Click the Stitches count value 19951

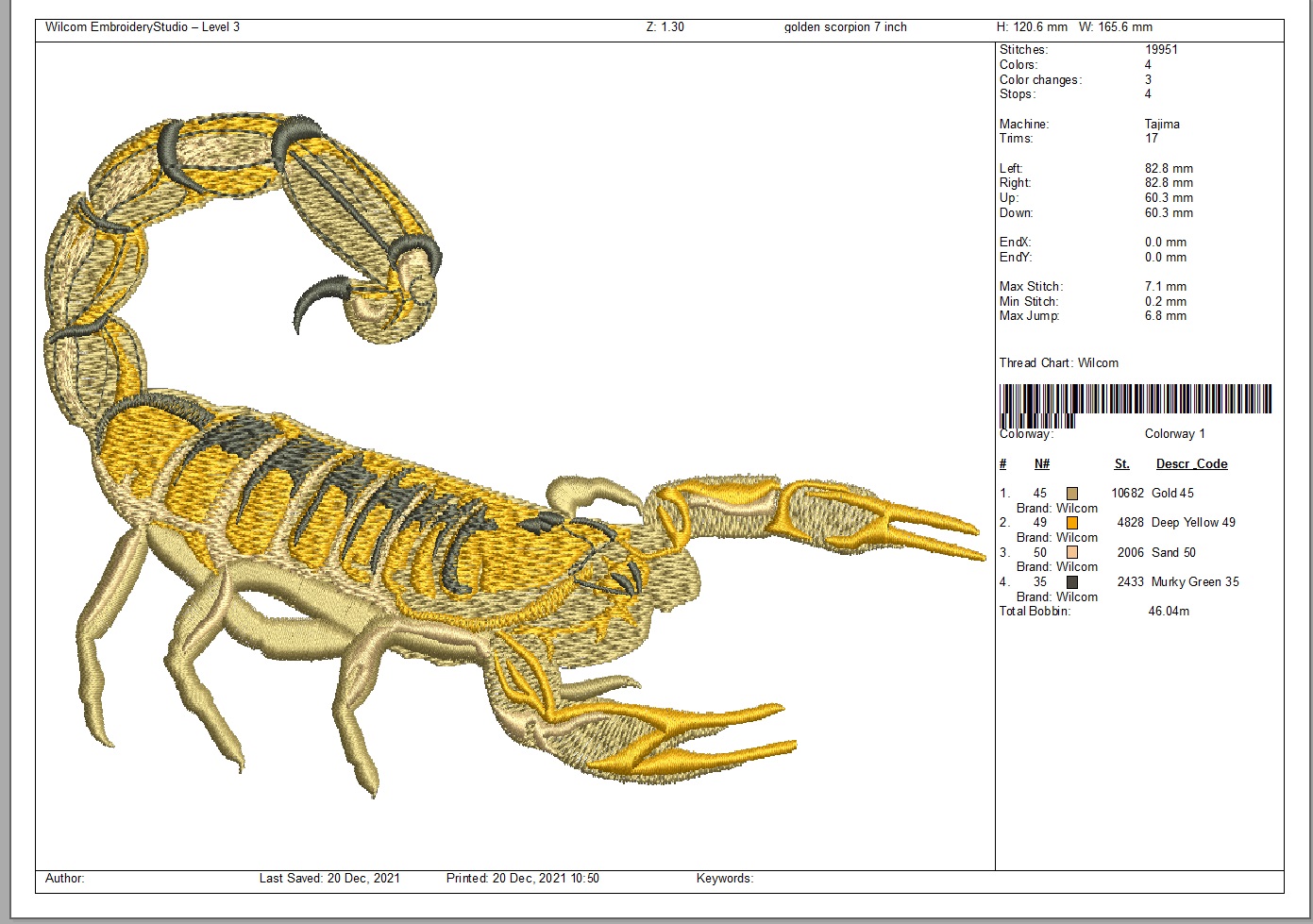point(1161,50)
